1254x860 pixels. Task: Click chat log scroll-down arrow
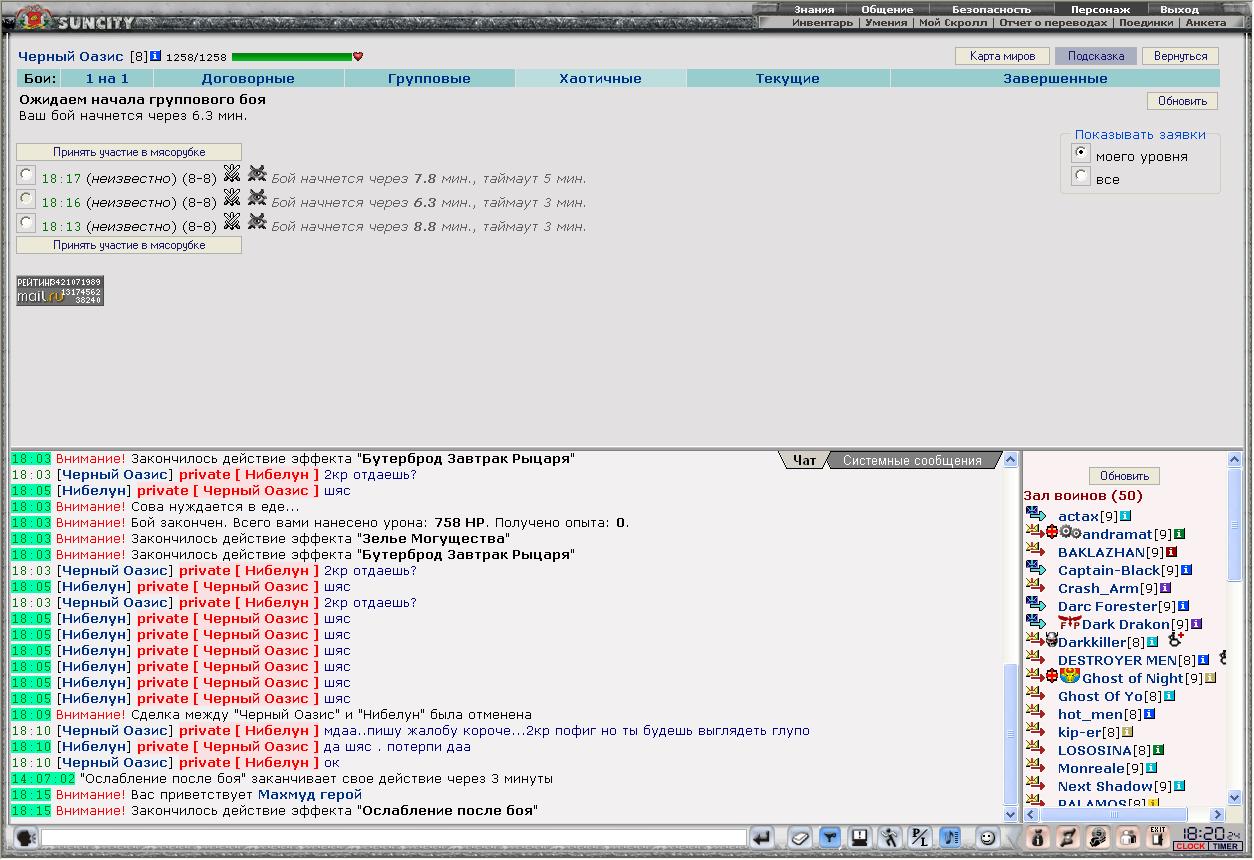1010,815
